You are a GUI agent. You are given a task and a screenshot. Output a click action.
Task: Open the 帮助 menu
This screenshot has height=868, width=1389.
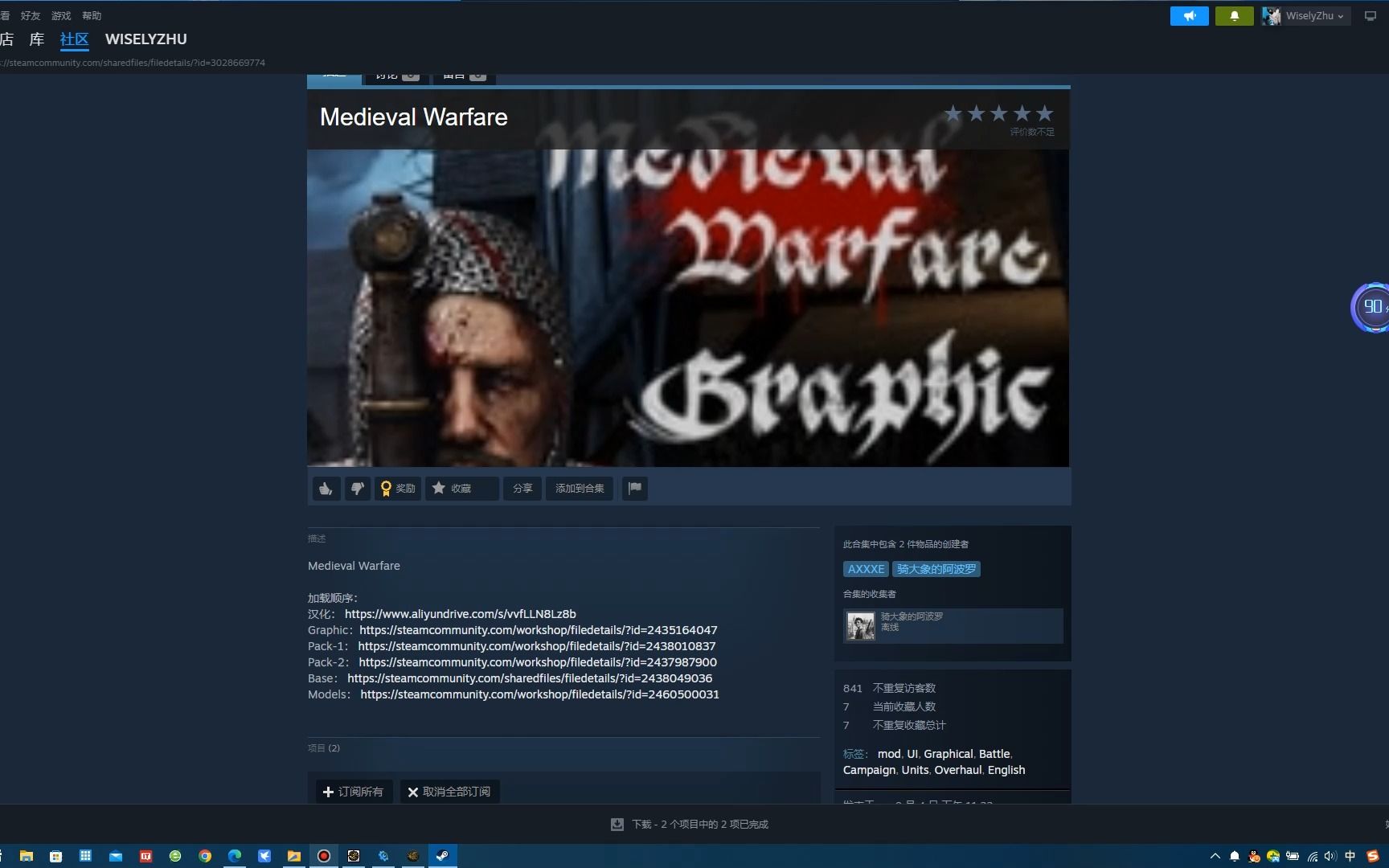tap(92, 16)
